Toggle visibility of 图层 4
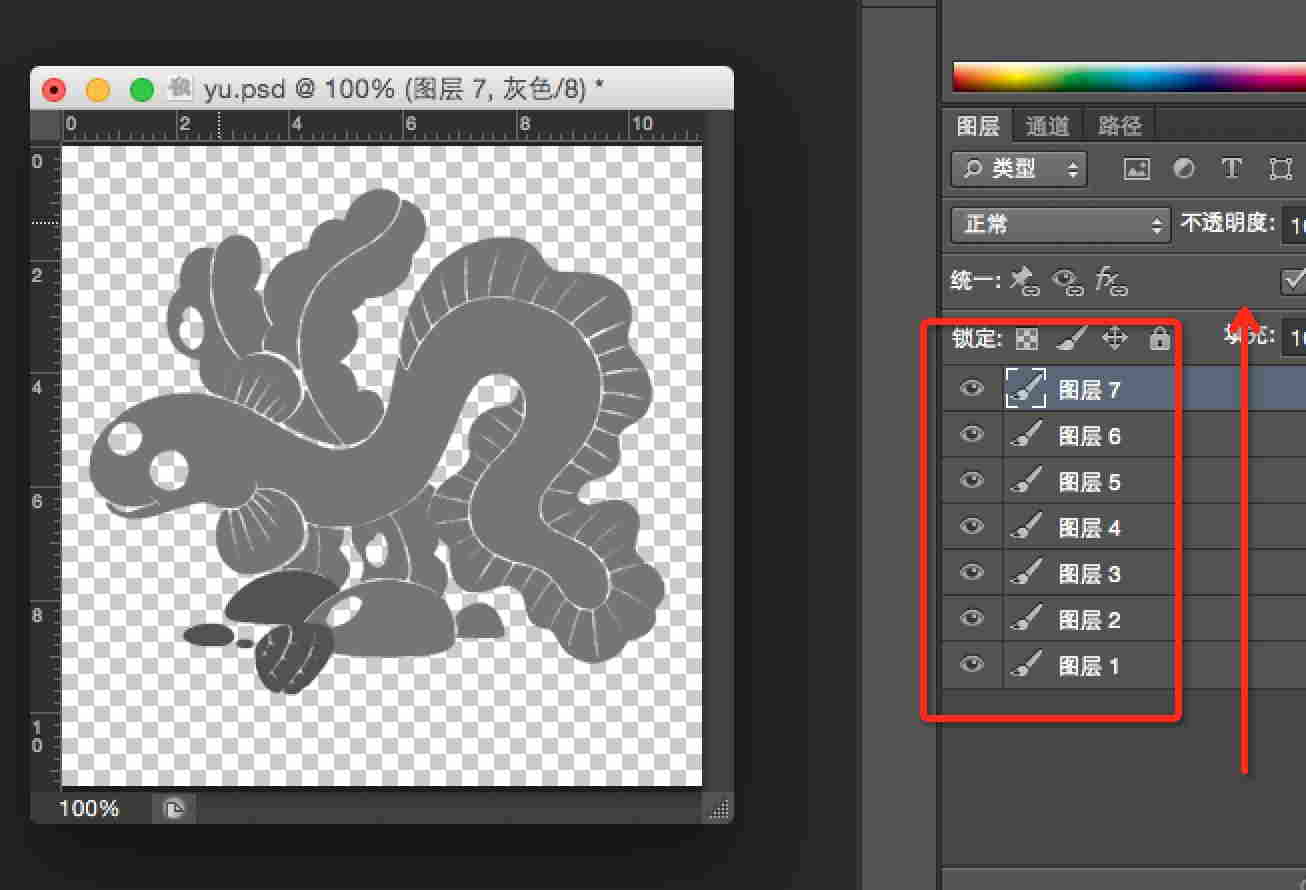Image resolution: width=1306 pixels, height=890 pixels. click(972, 527)
